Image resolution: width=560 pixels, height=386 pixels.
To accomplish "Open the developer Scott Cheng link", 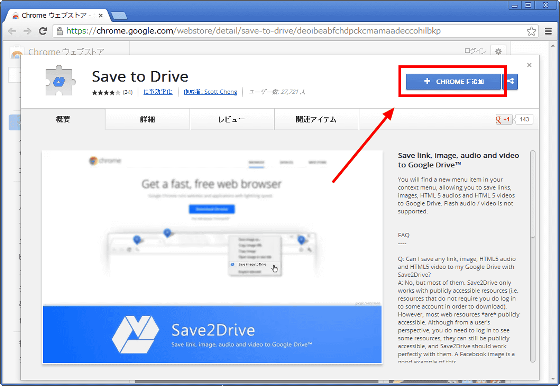I will click(210, 92).
